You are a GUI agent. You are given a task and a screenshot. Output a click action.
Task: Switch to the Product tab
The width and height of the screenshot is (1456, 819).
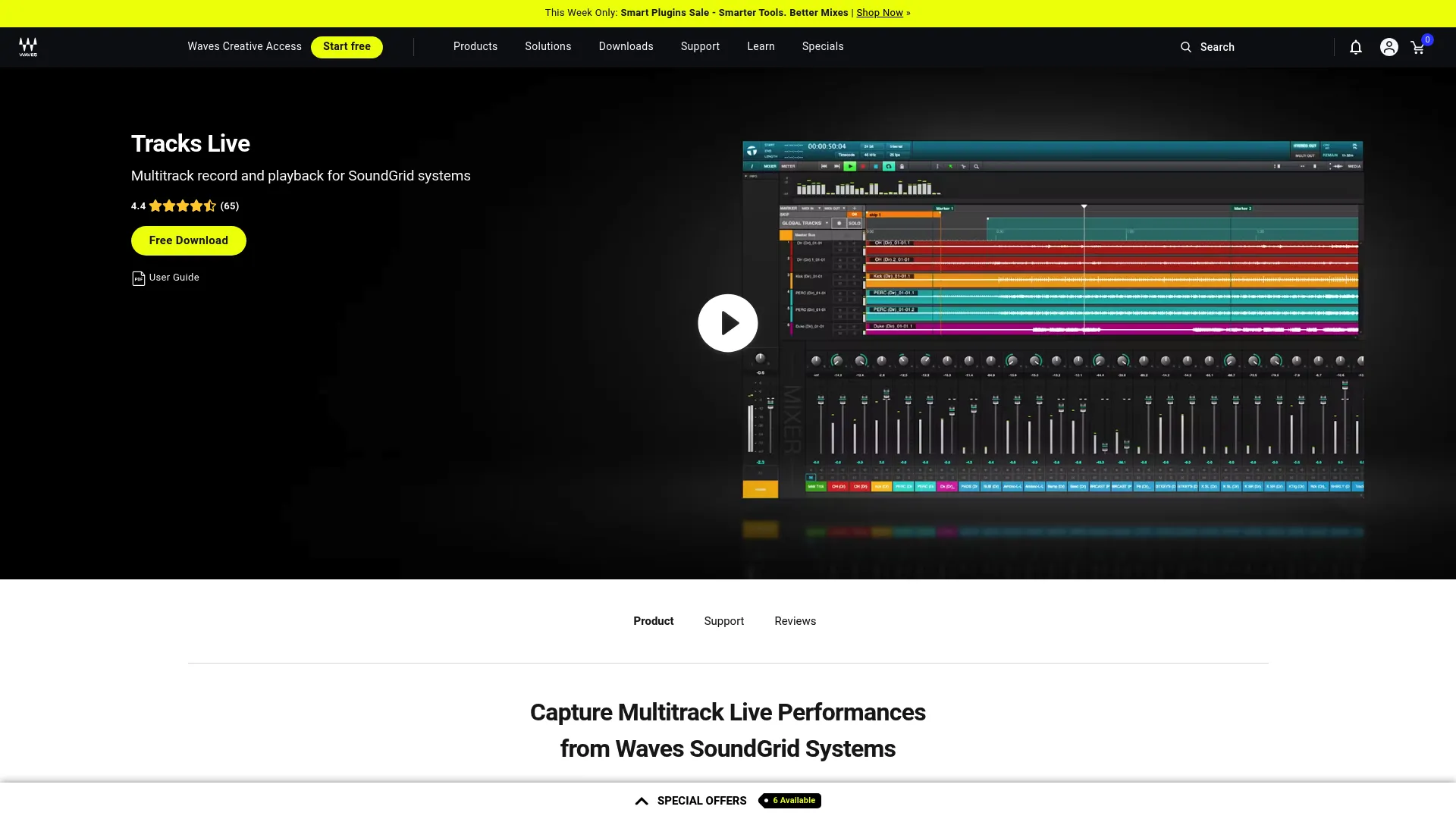pos(654,621)
